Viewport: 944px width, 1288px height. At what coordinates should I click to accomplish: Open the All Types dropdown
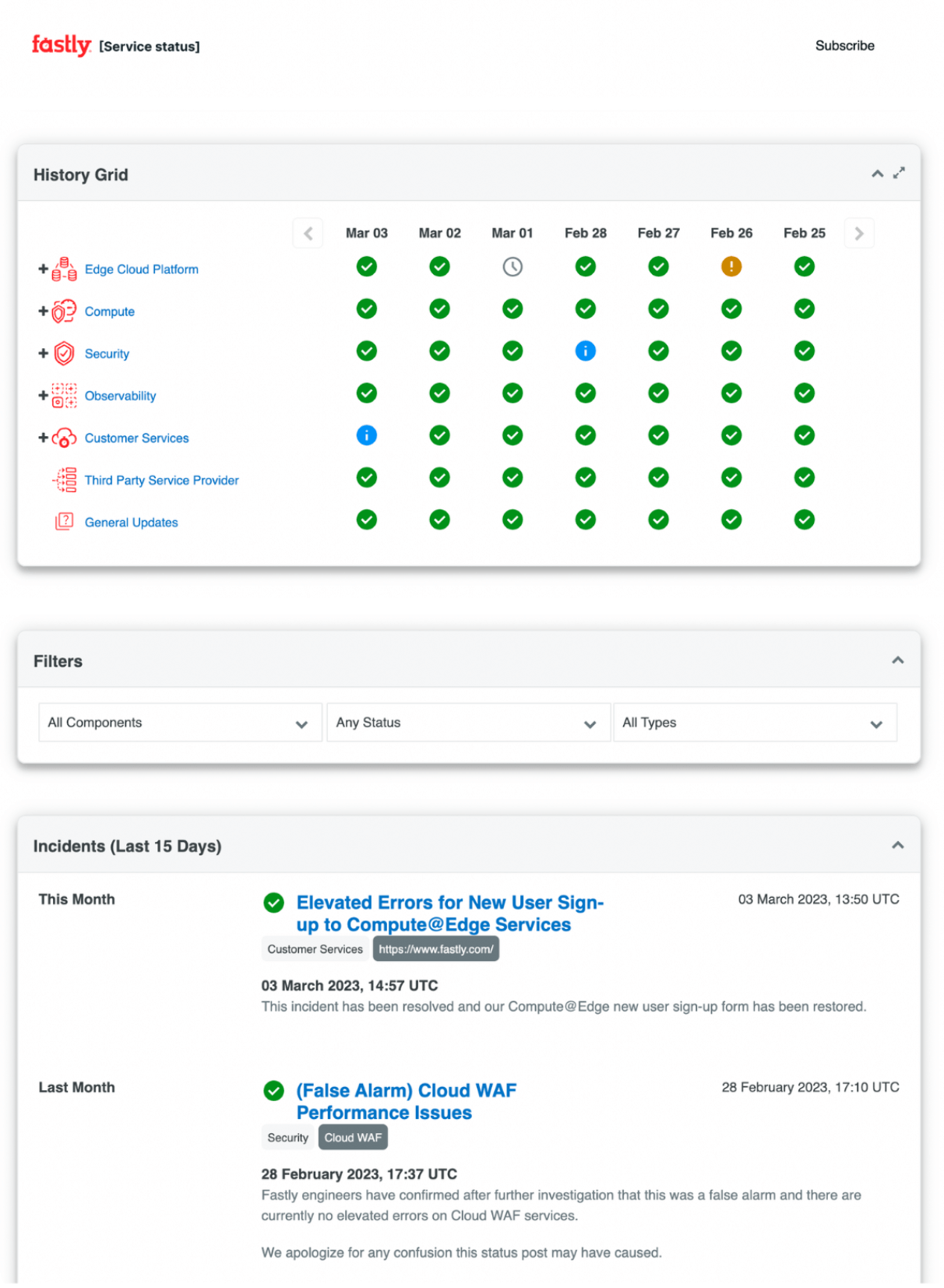click(x=755, y=723)
